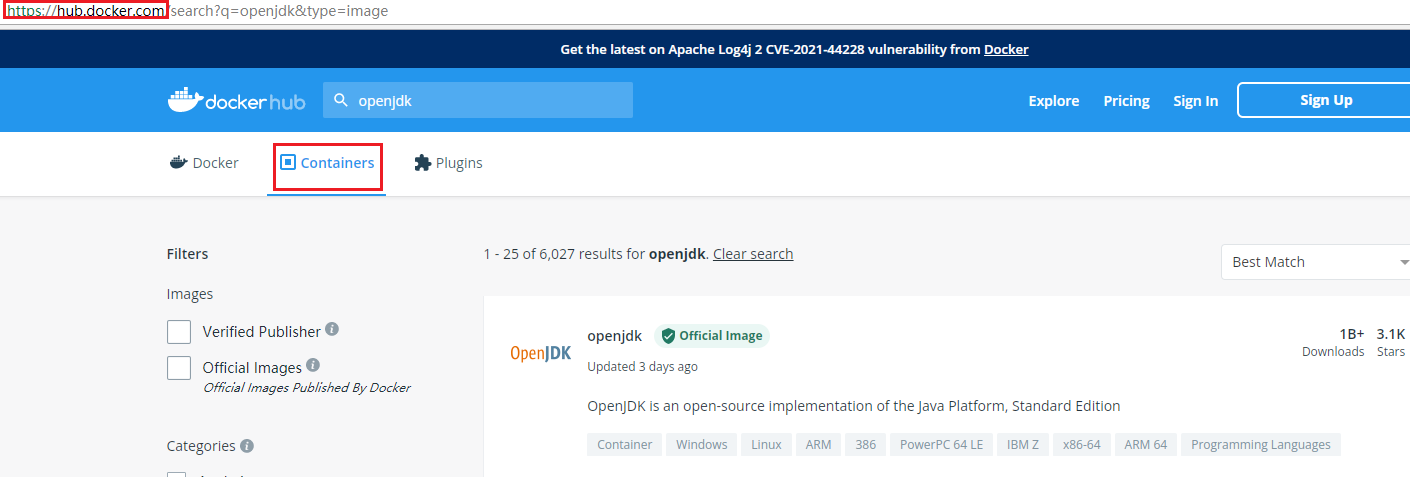The height and width of the screenshot is (477, 1410).
Task: Go to the Pricing page
Action: 1126,101
